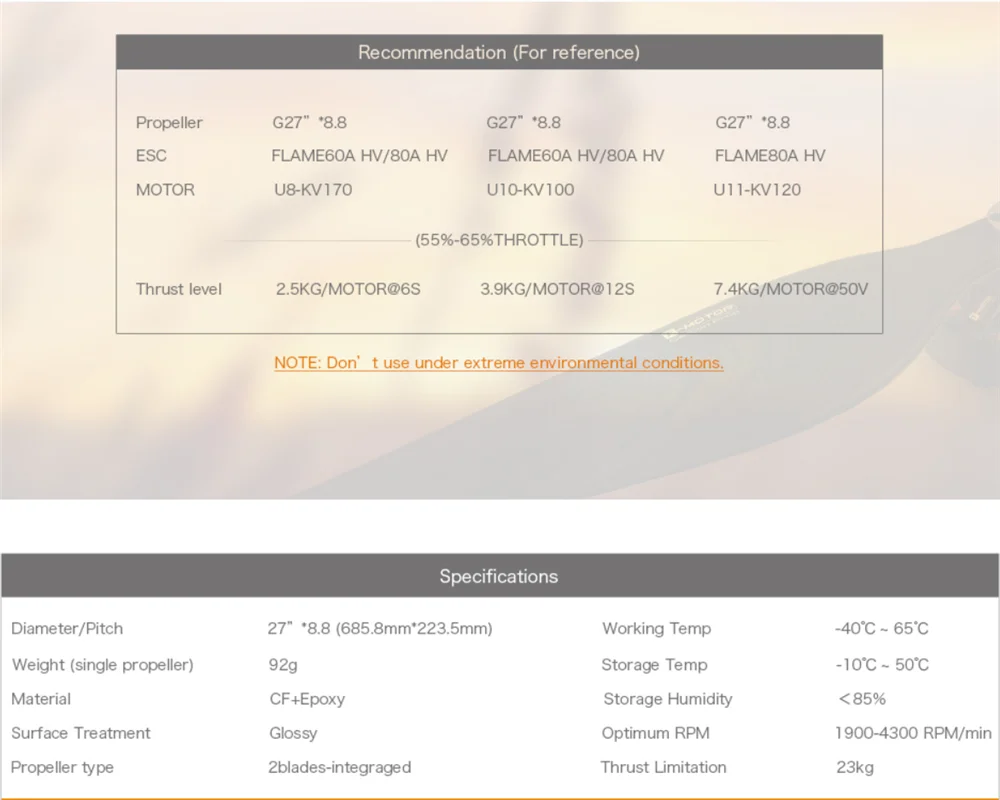Click the G27 propeller value in the U11-KV120 column
The height and width of the screenshot is (800, 1000).
click(x=753, y=122)
